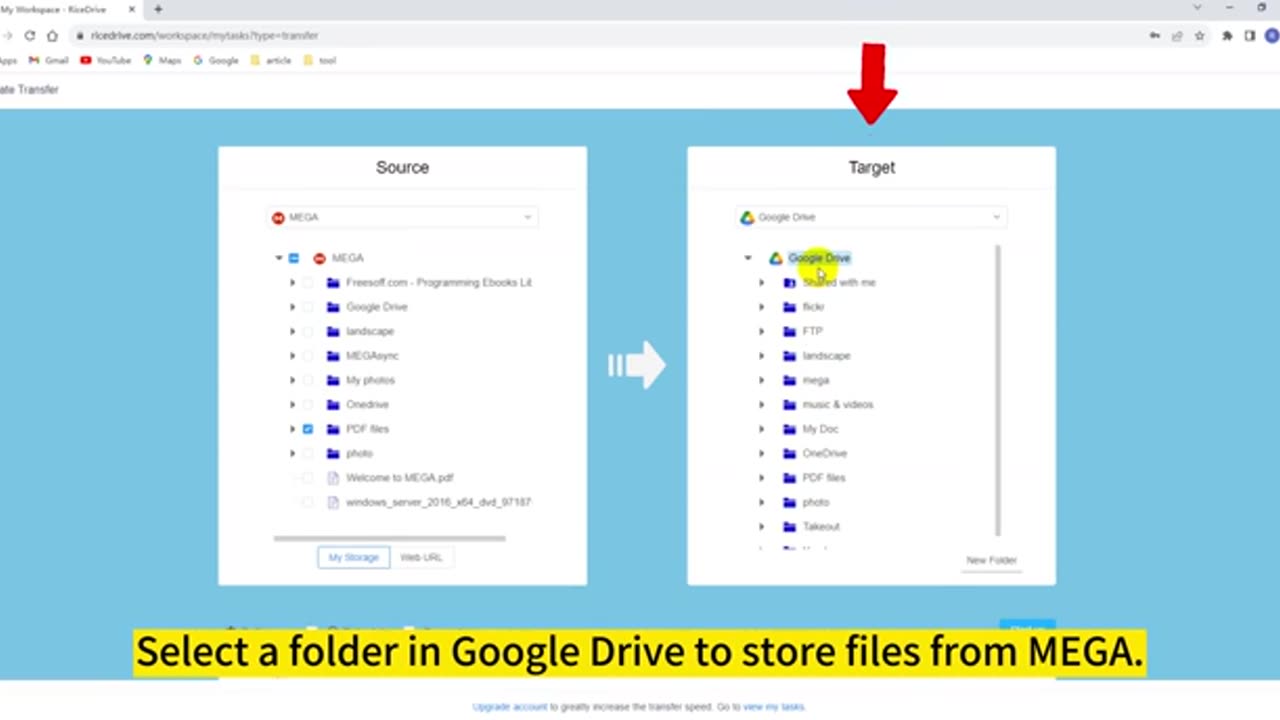The image size is (1280, 720).
Task: Check the My photos folder checkbox
Action: point(308,380)
